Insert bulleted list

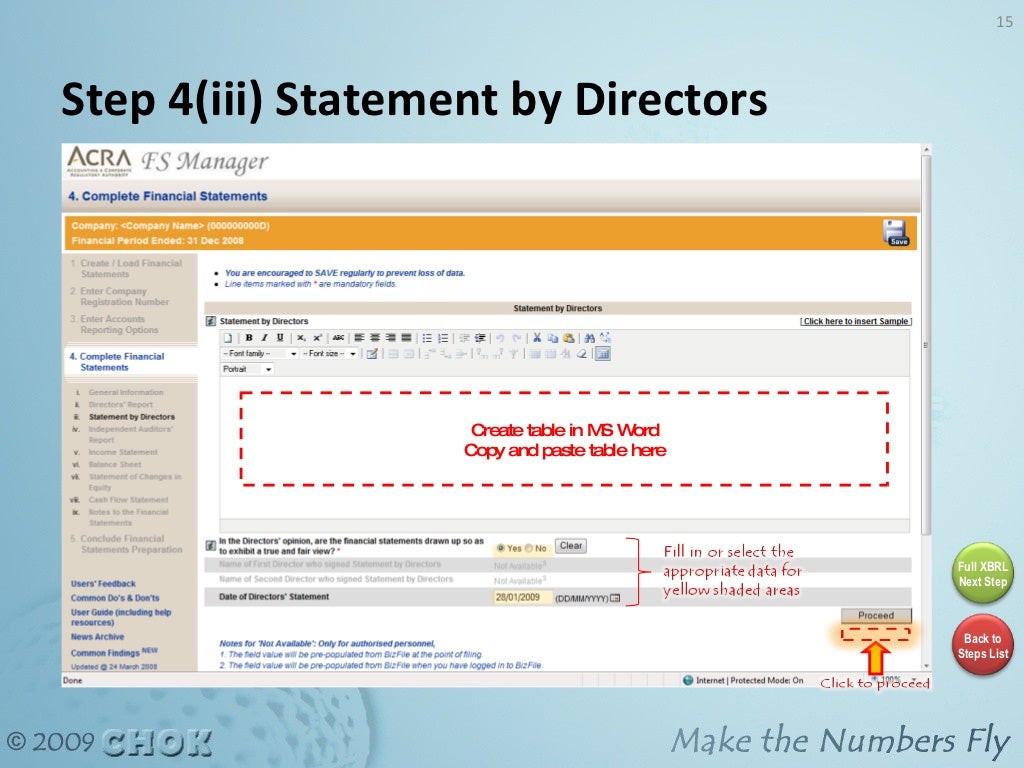pos(427,338)
